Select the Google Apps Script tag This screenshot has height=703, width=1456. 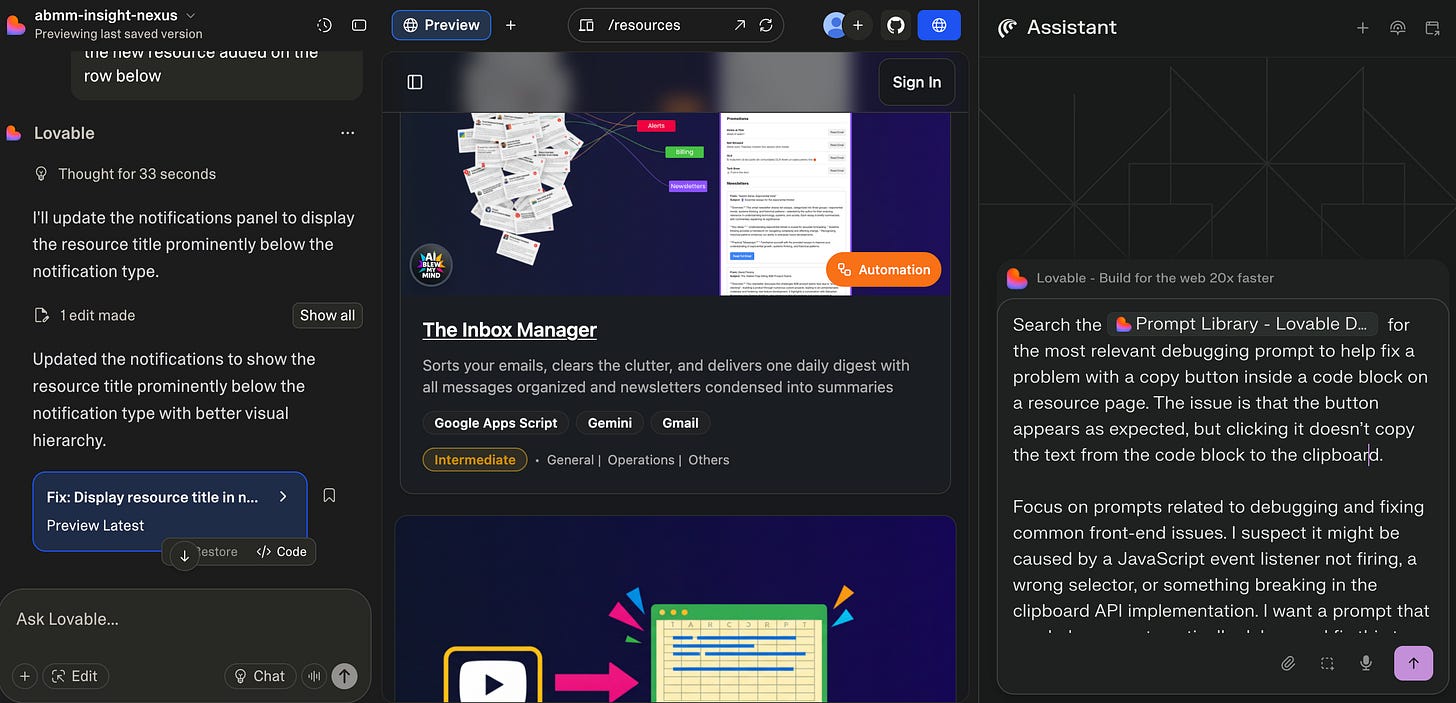tap(496, 423)
